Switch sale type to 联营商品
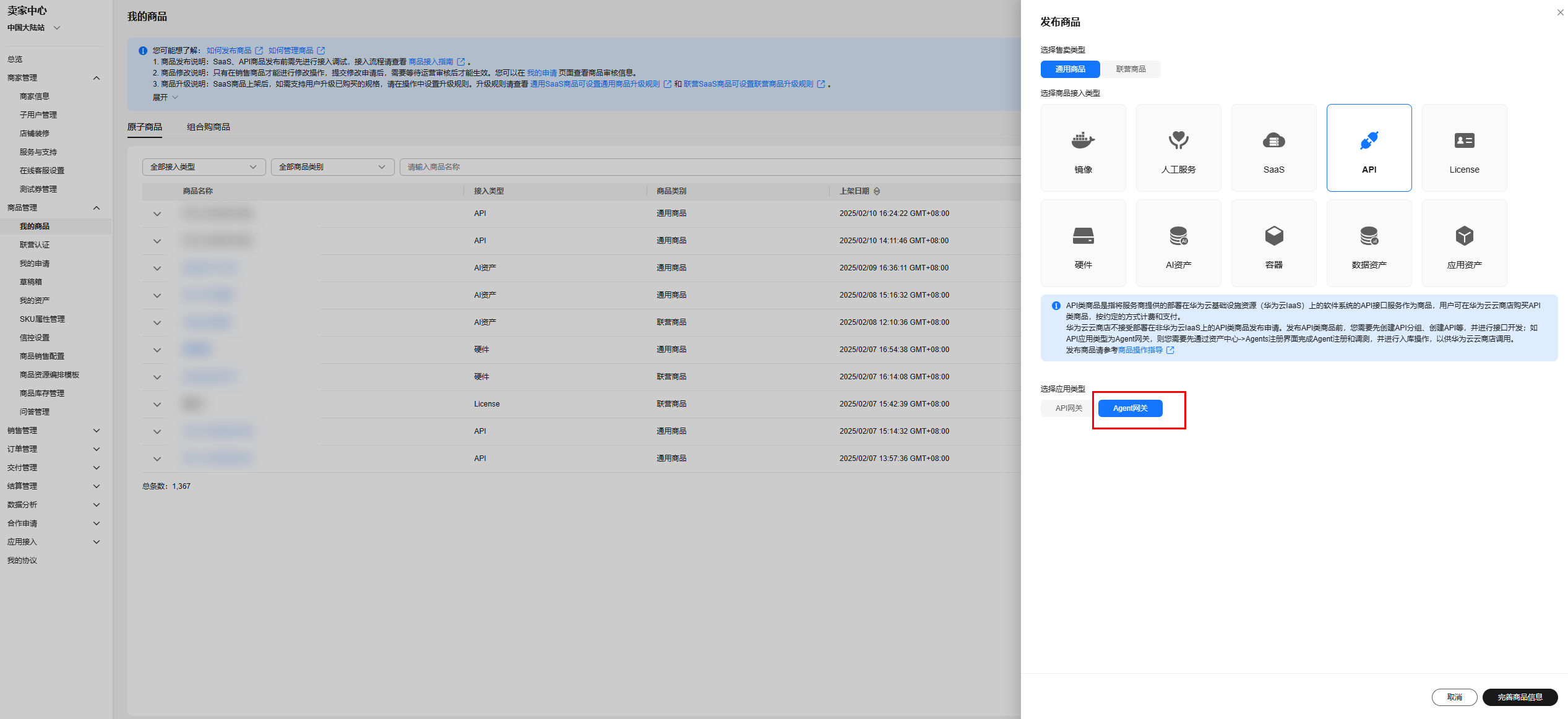 point(1131,69)
